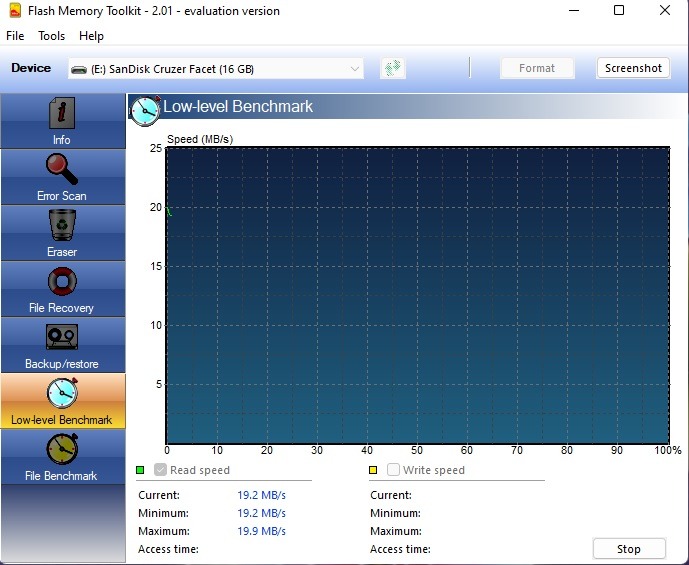Viewport: 689px width, 565px height.
Task: Click the Stop button
Action: point(629,549)
